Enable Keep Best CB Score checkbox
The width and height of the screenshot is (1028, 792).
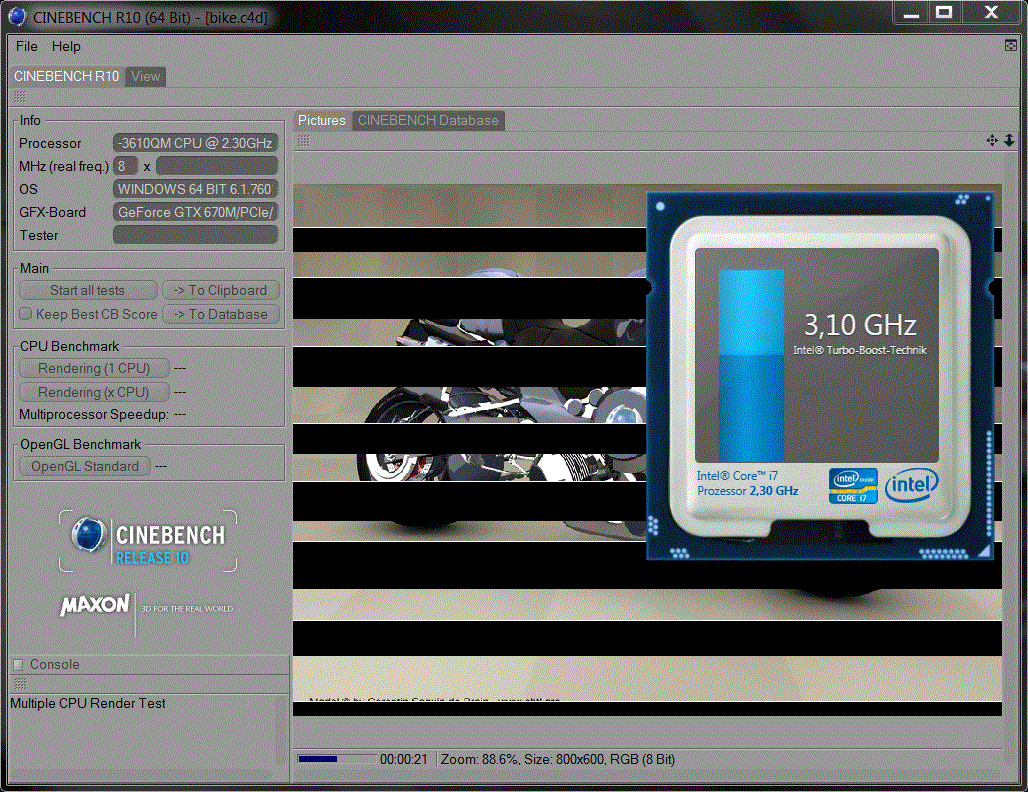click(26, 313)
